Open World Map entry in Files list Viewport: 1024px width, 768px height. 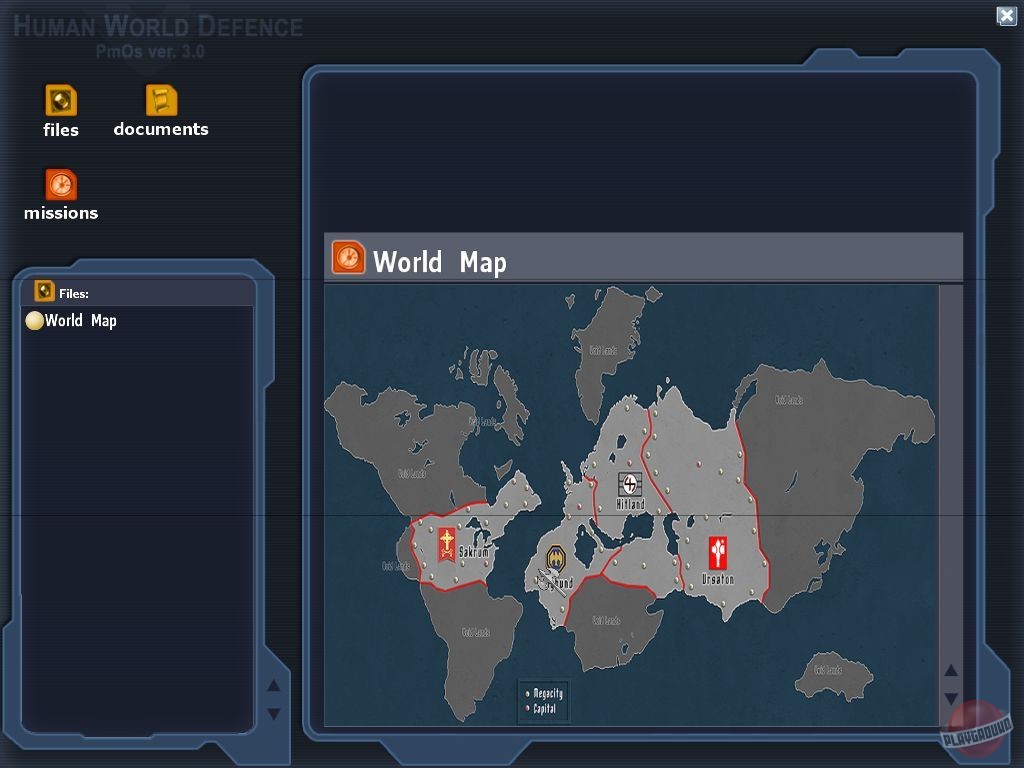[81, 321]
